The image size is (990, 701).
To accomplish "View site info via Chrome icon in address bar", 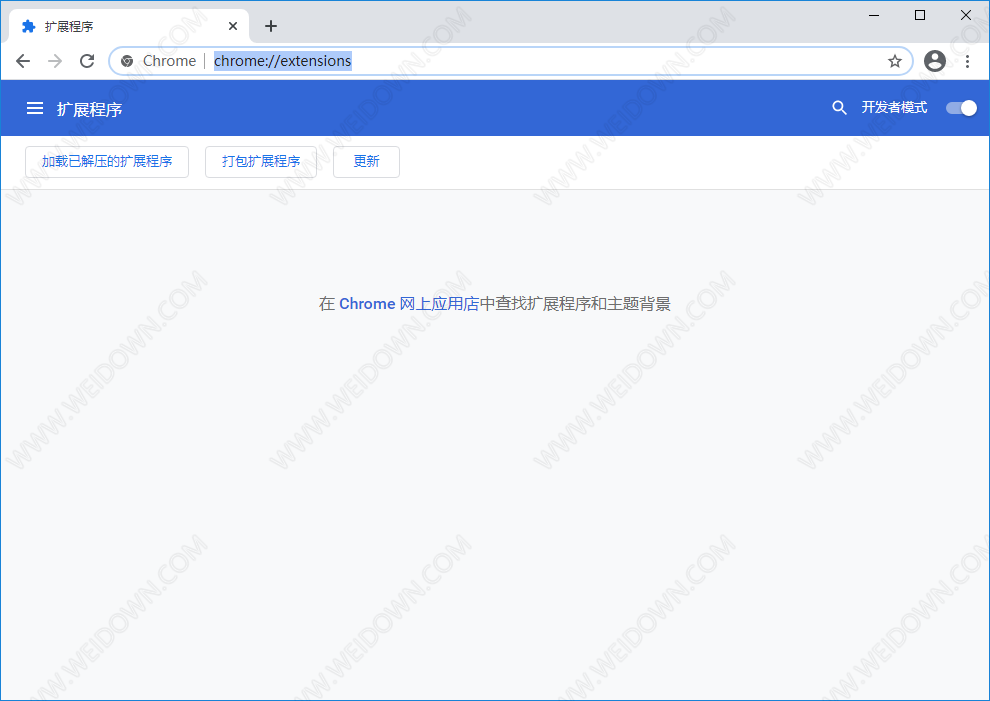I will click(x=127, y=61).
